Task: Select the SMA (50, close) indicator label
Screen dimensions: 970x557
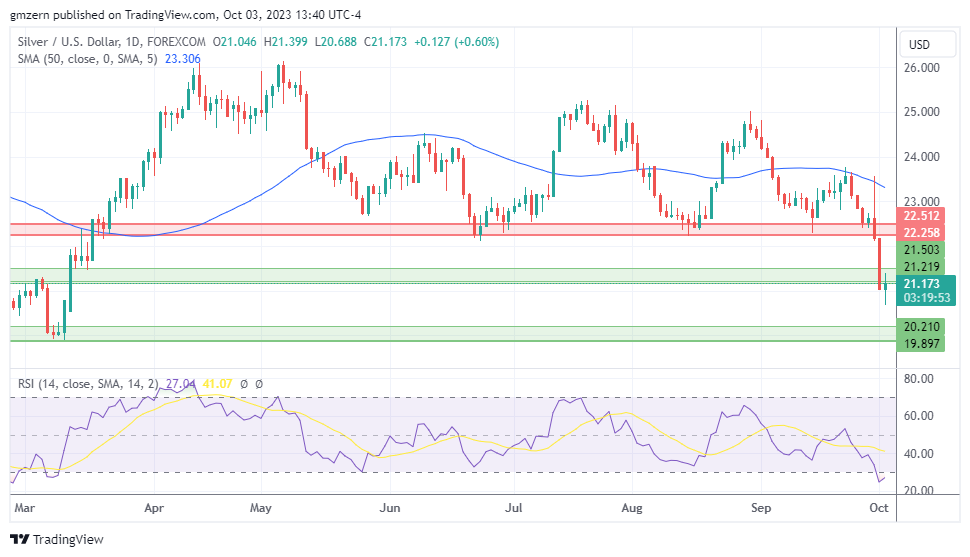Action: click(87, 59)
